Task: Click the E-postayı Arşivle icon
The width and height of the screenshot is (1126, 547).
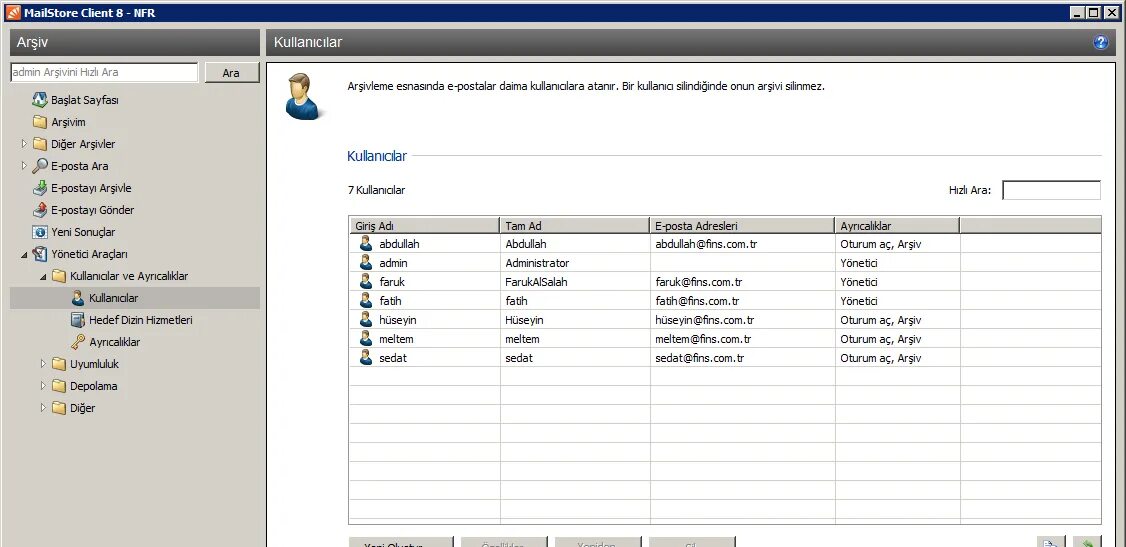Action: click(39, 188)
